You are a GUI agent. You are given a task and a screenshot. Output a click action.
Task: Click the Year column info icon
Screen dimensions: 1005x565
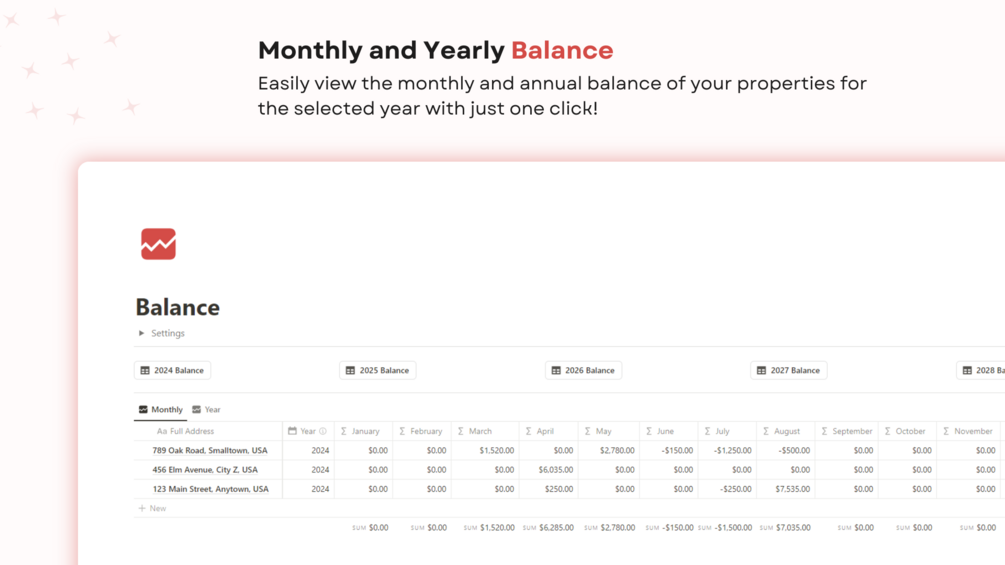pyautogui.click(x=323, y=431)
